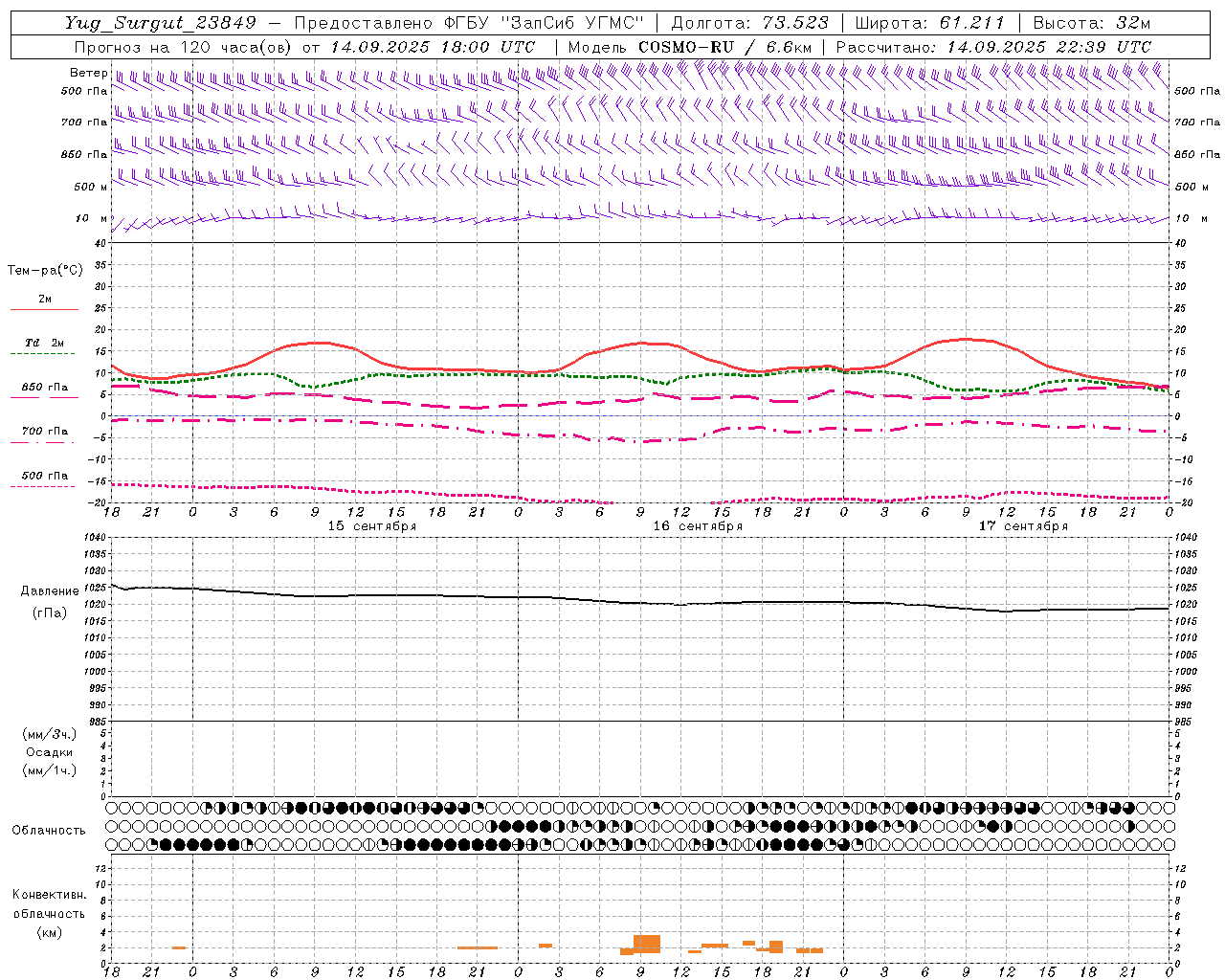
Task: Click the (мм/3ч.) precipitation unit label
Action: pos(50,734)
